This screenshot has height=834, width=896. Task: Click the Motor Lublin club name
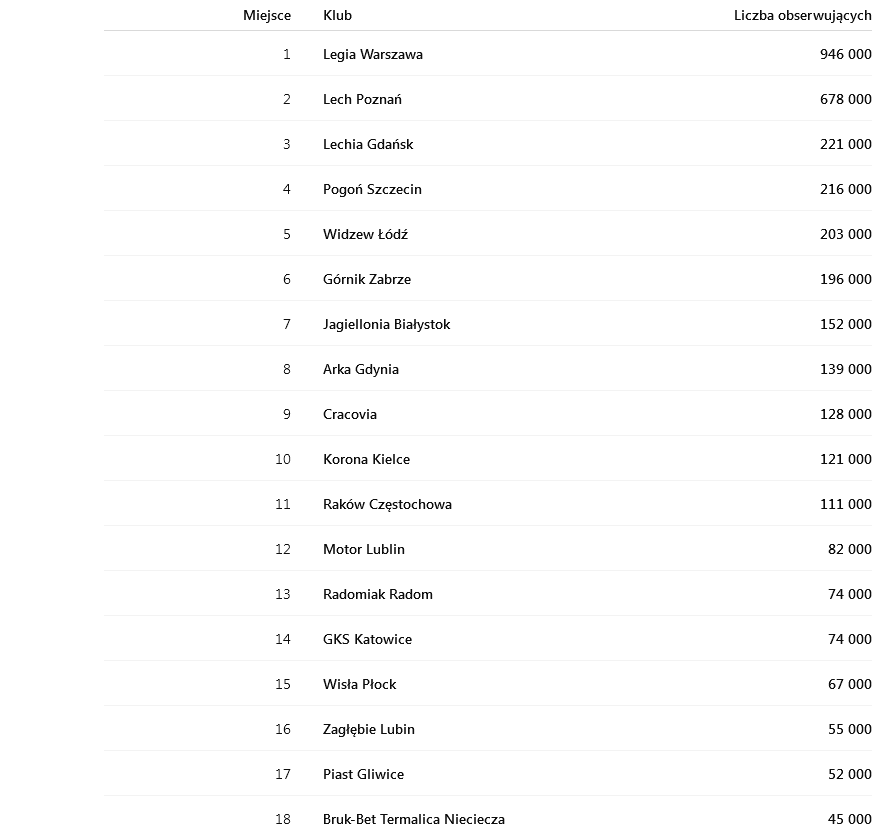coord(363,549)
